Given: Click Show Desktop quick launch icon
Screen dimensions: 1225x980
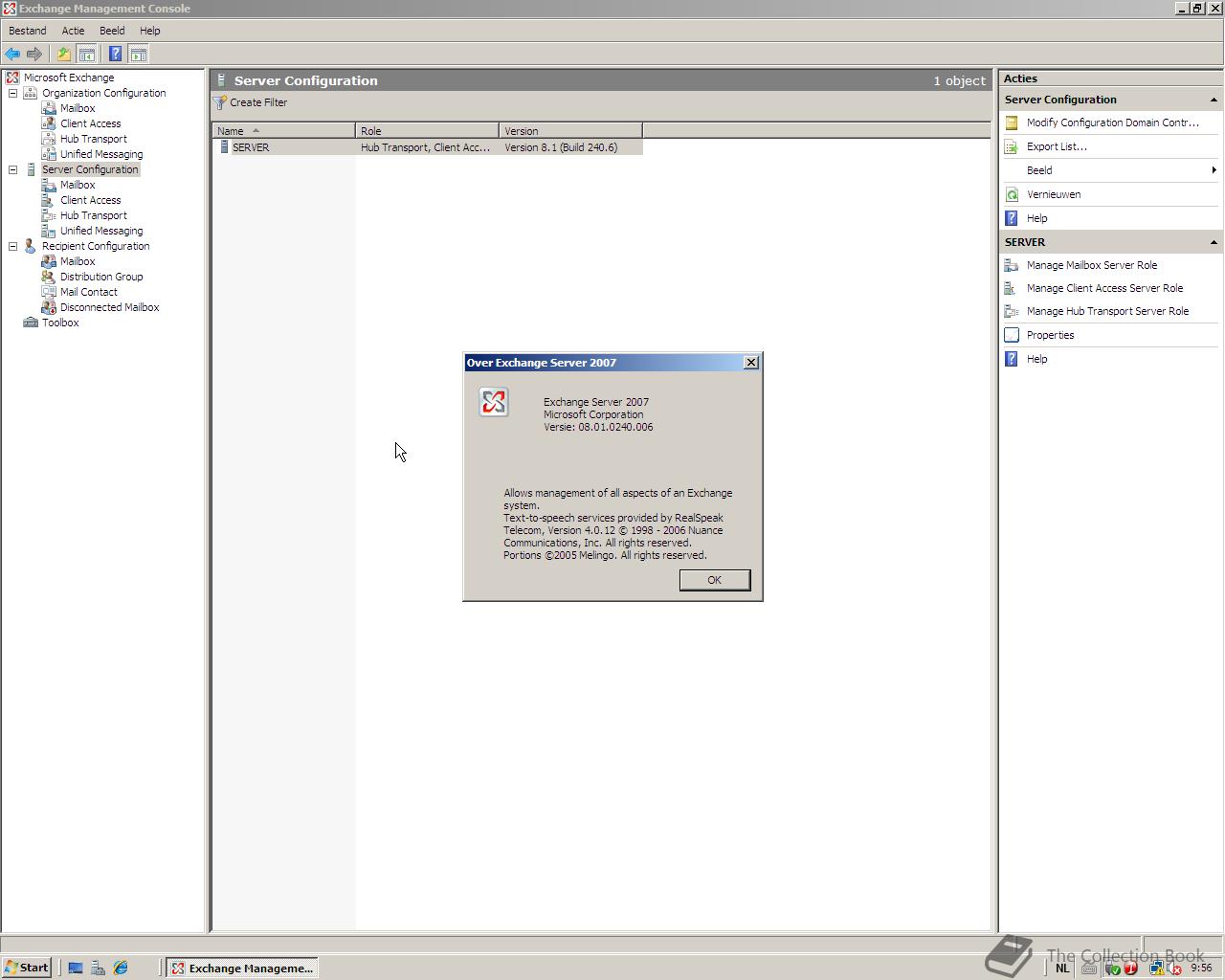Looking at the screenshot, I should coord(75,968).
